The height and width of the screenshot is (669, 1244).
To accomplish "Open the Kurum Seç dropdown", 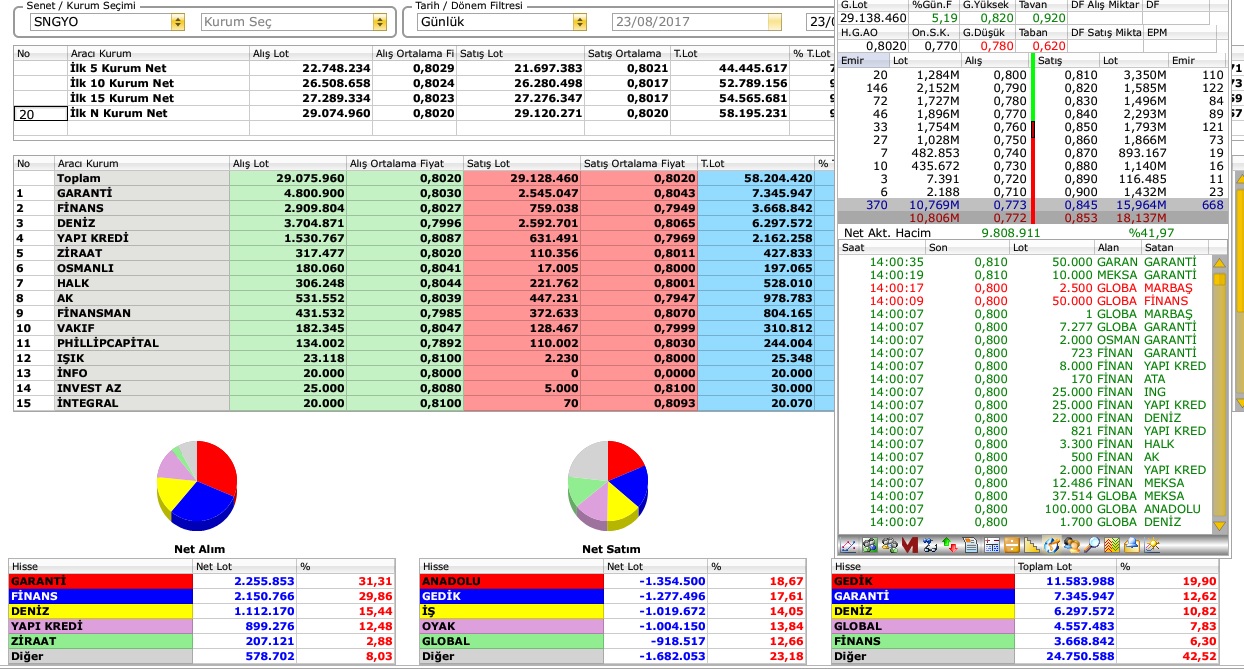I will [x=379, y=21].
